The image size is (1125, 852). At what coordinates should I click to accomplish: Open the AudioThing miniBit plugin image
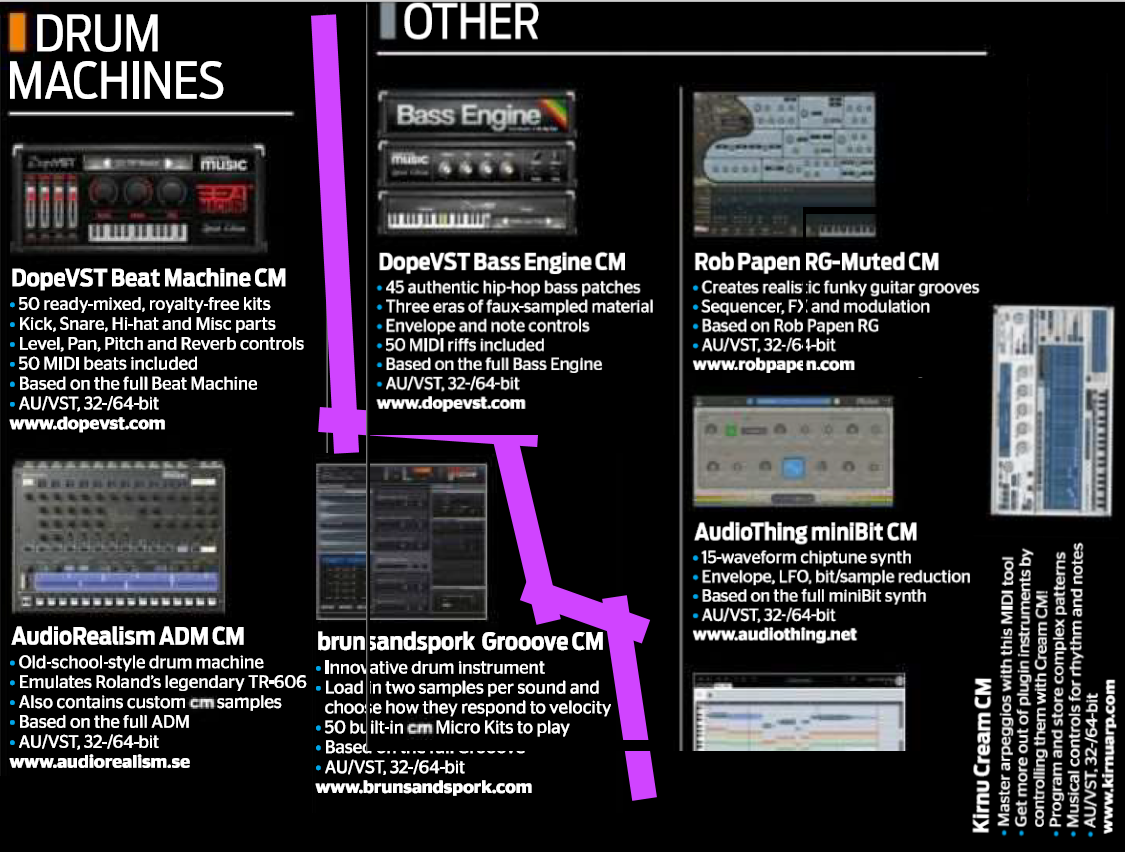(x=793, y=453)
